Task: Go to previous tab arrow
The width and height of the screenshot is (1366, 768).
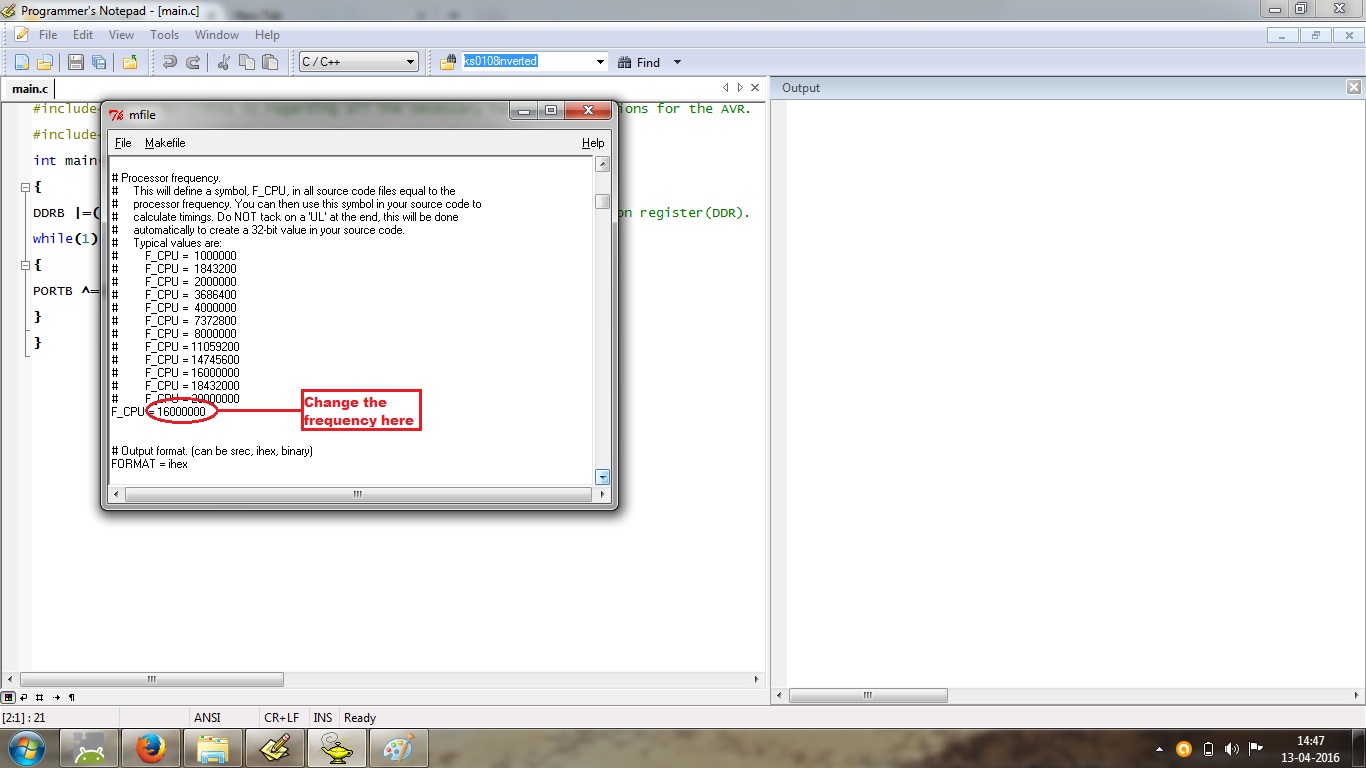Action: point(726,88)
